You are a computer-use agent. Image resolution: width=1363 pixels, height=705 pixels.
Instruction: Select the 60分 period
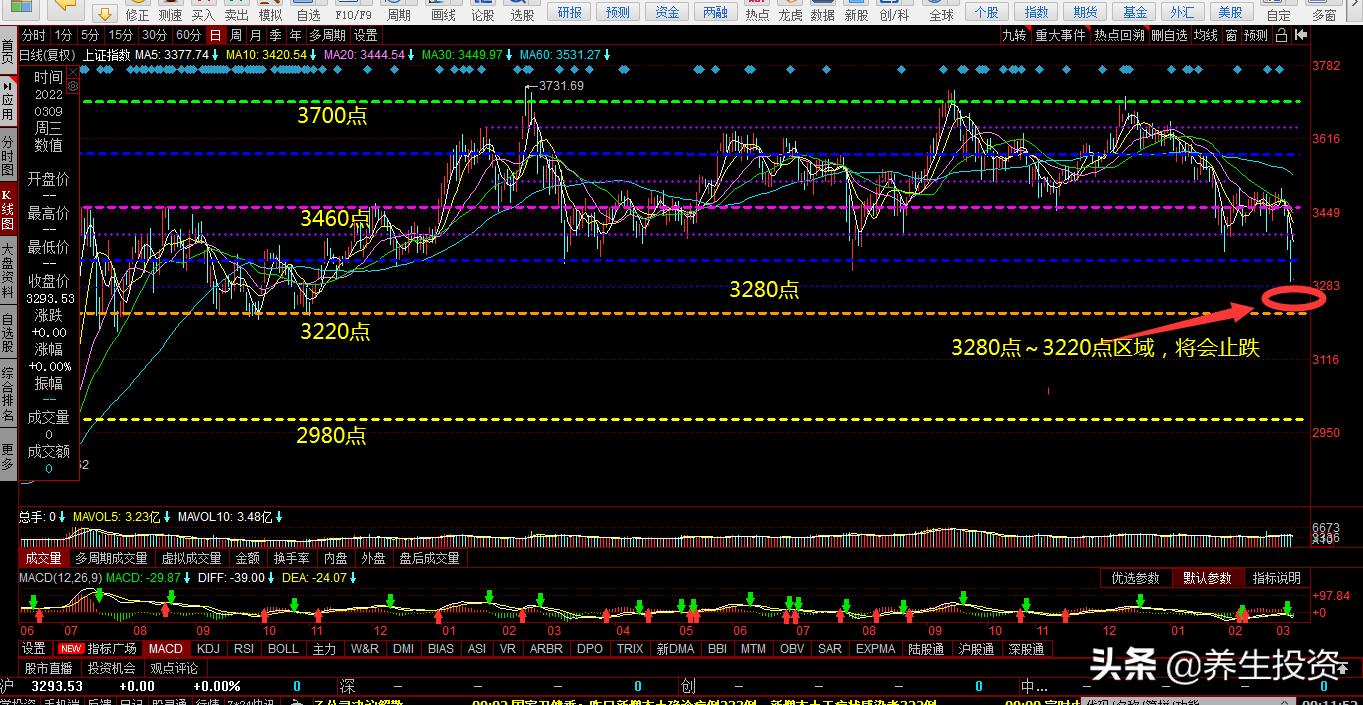pyautogui.click(x=188, y=35)
